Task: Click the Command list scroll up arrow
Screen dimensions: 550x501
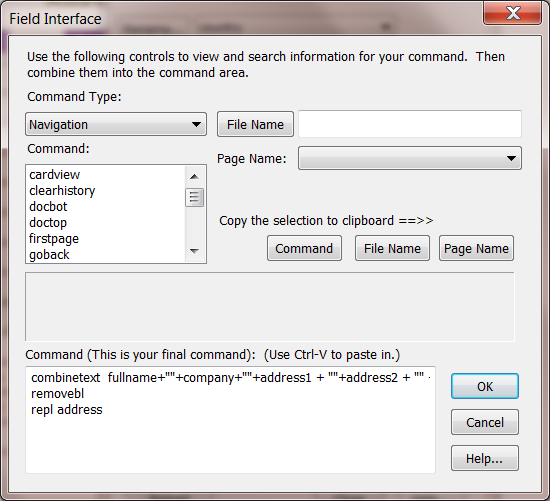Action: point(194,176)
